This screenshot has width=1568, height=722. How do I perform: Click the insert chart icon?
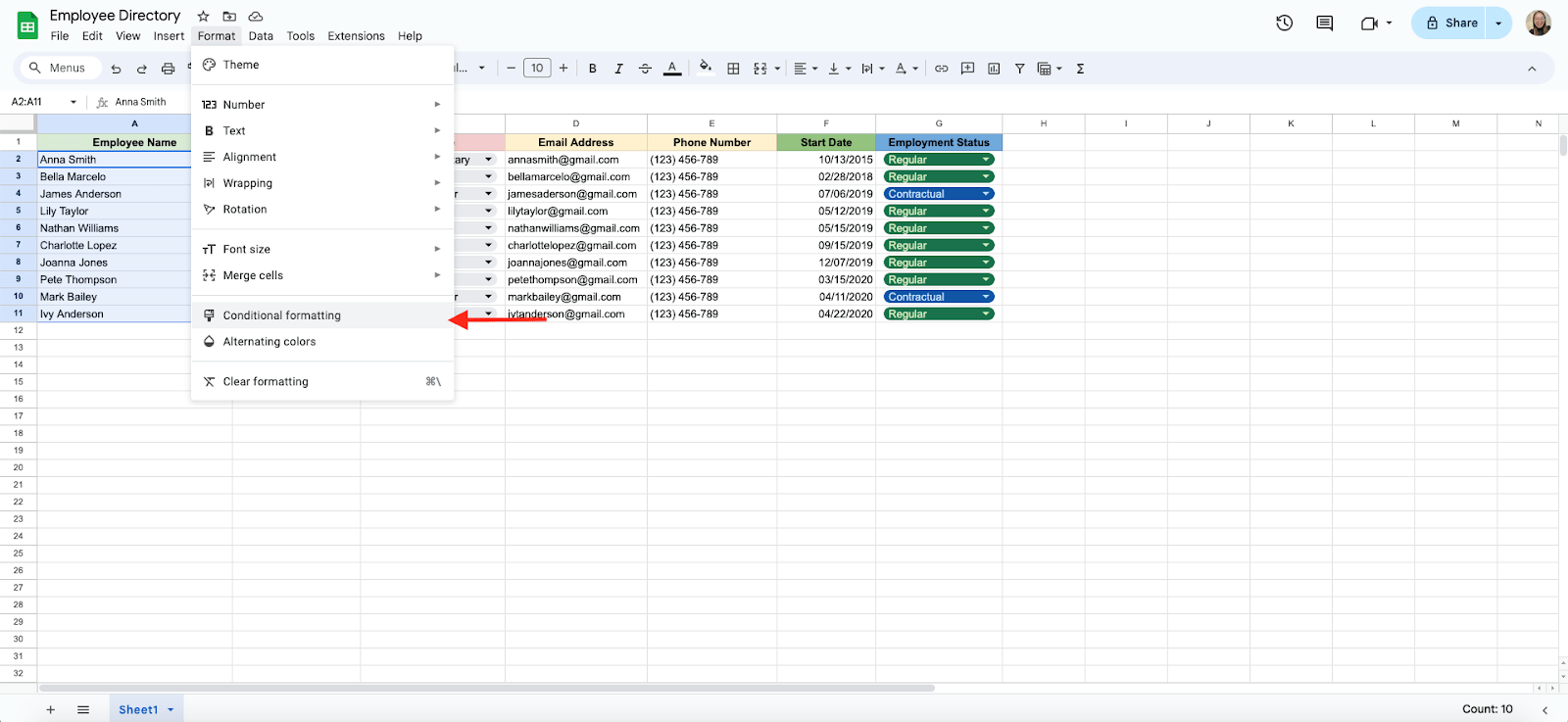pos(994,69)
